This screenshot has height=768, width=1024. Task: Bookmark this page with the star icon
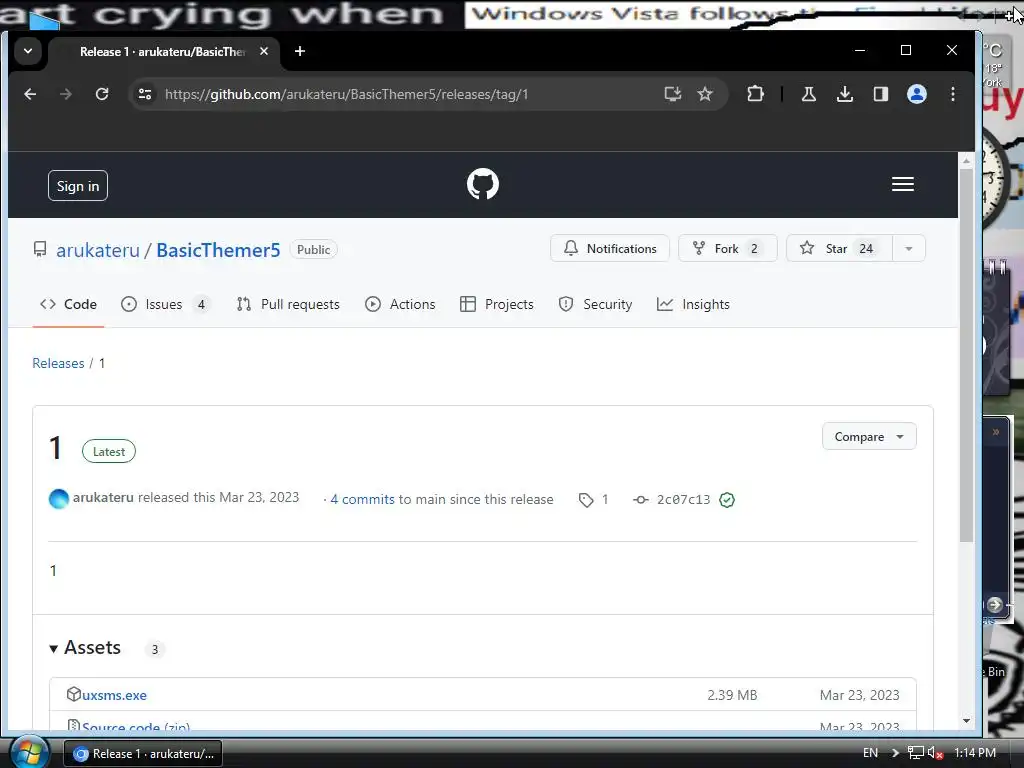(705, 94)
